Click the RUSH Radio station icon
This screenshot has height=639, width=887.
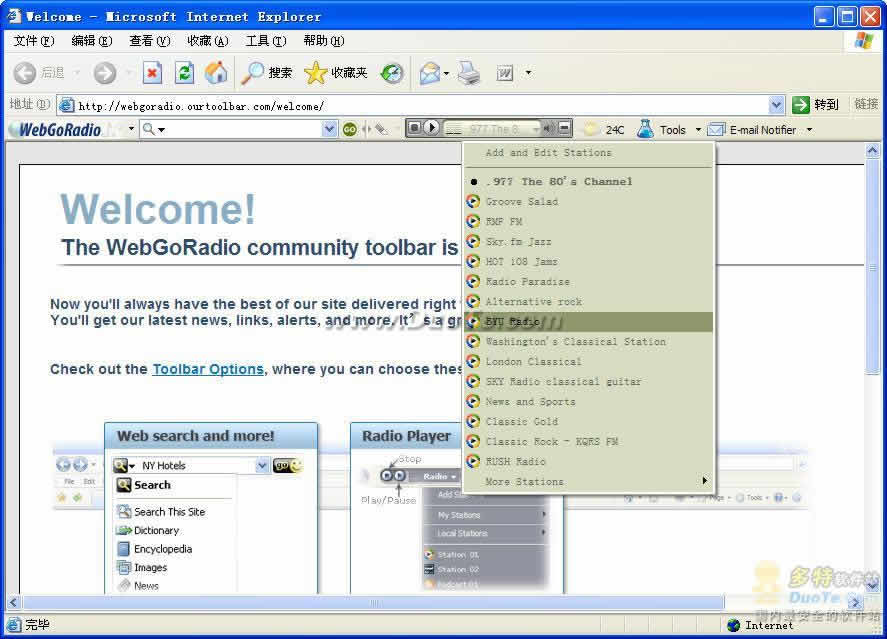point(473,461)
